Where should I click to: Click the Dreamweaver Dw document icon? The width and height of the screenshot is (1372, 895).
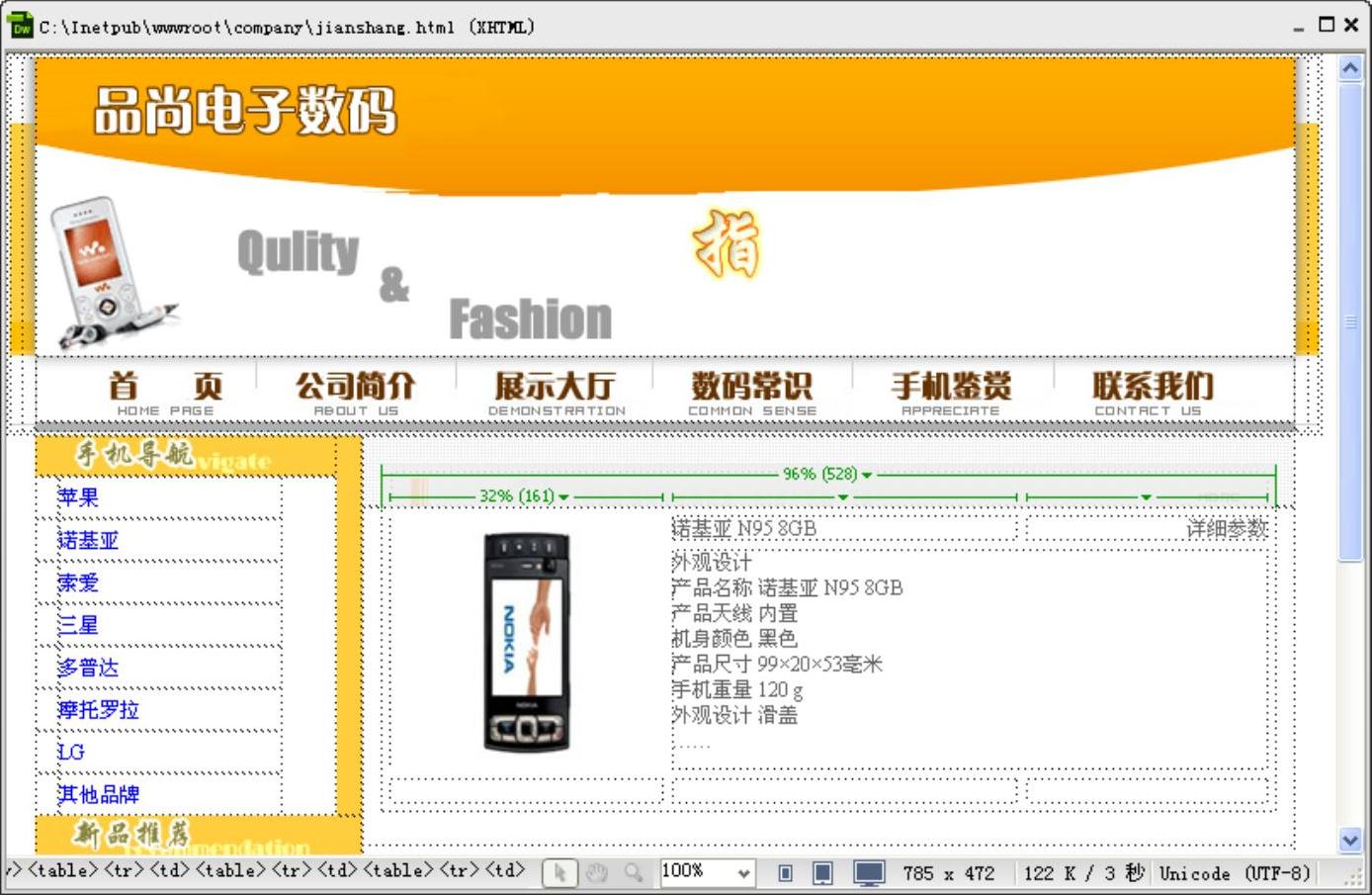coord(20,27)
